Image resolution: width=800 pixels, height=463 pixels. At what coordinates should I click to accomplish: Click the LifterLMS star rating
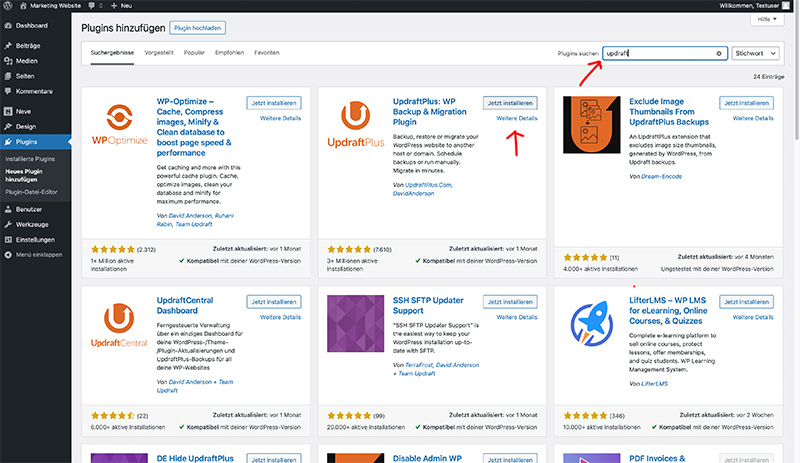(585, 416)
